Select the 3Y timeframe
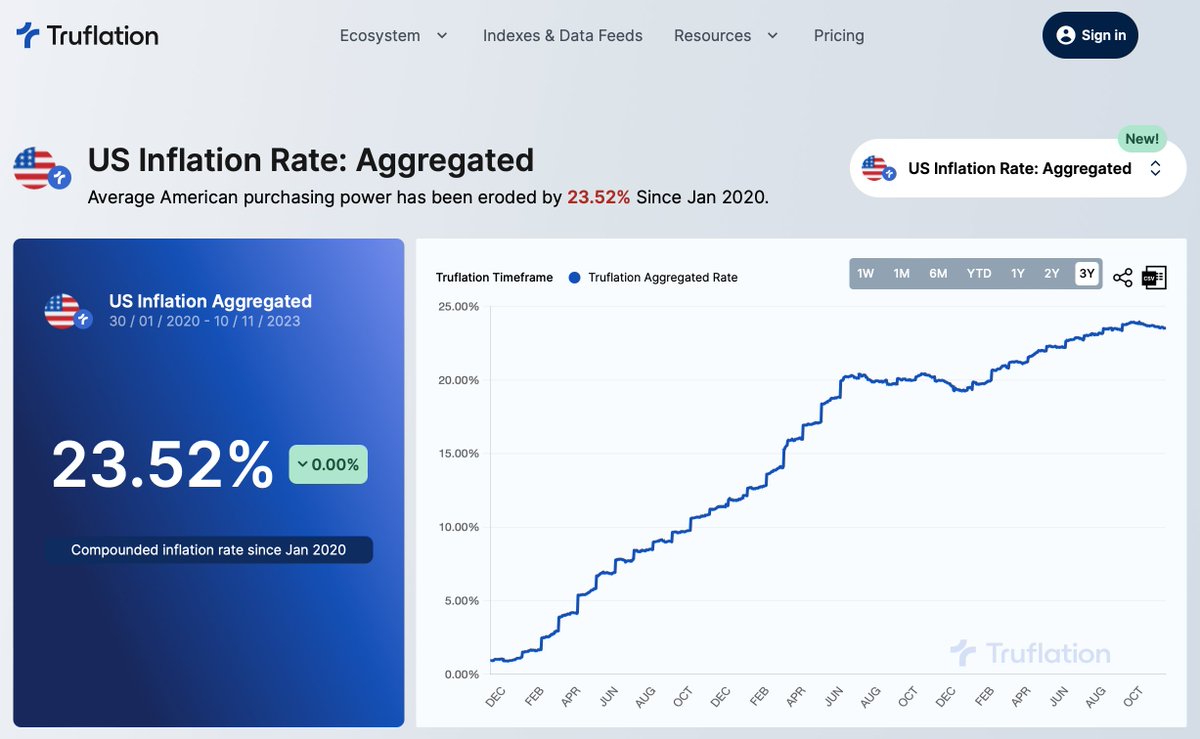 [1086, 274]
